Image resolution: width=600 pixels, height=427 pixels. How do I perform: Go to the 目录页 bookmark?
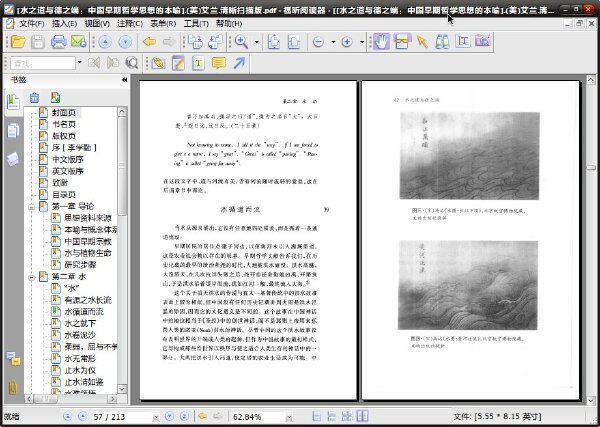64,195
